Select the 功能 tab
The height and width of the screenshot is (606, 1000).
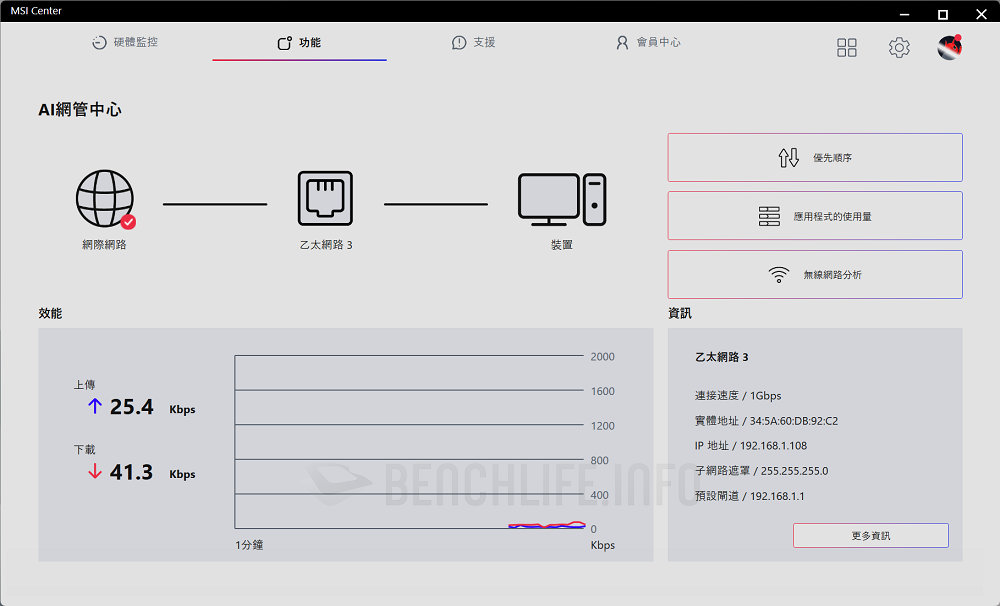point(299,43)
